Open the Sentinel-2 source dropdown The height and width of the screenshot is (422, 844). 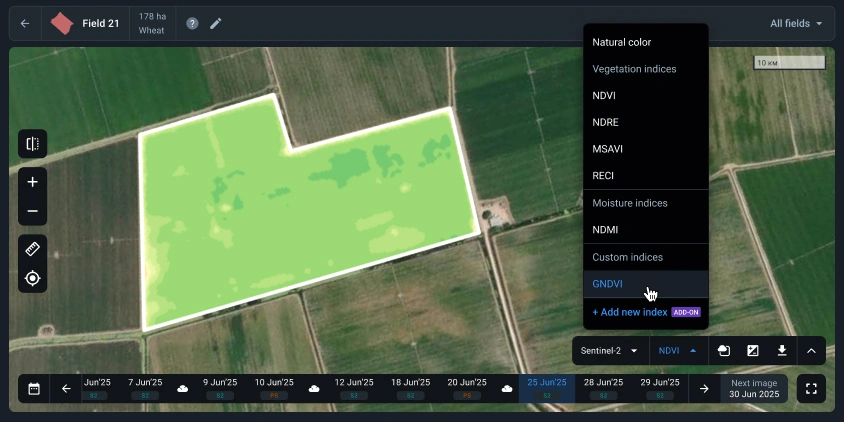click(611, 351)
